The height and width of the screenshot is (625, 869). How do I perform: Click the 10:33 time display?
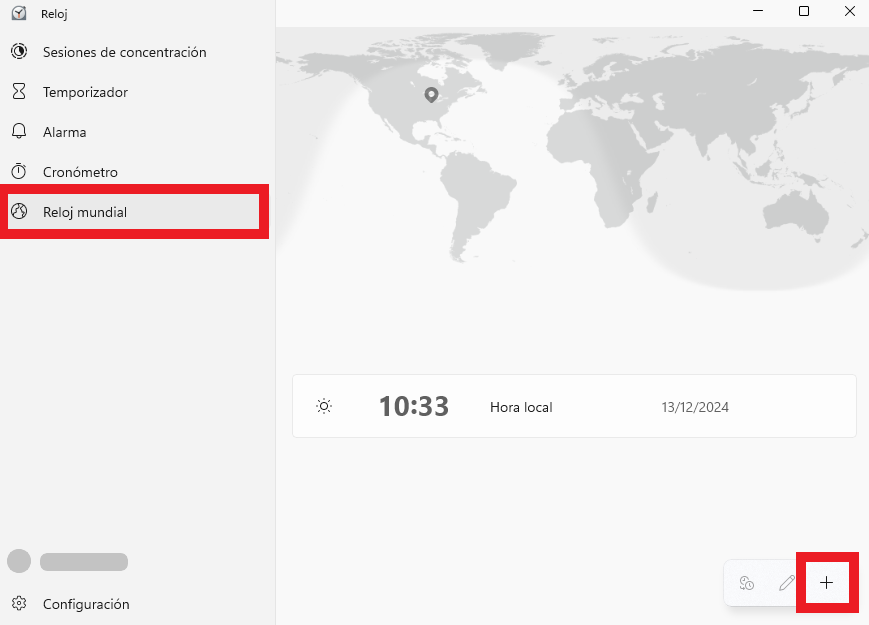pyautogui.click(x=413, y=407)
